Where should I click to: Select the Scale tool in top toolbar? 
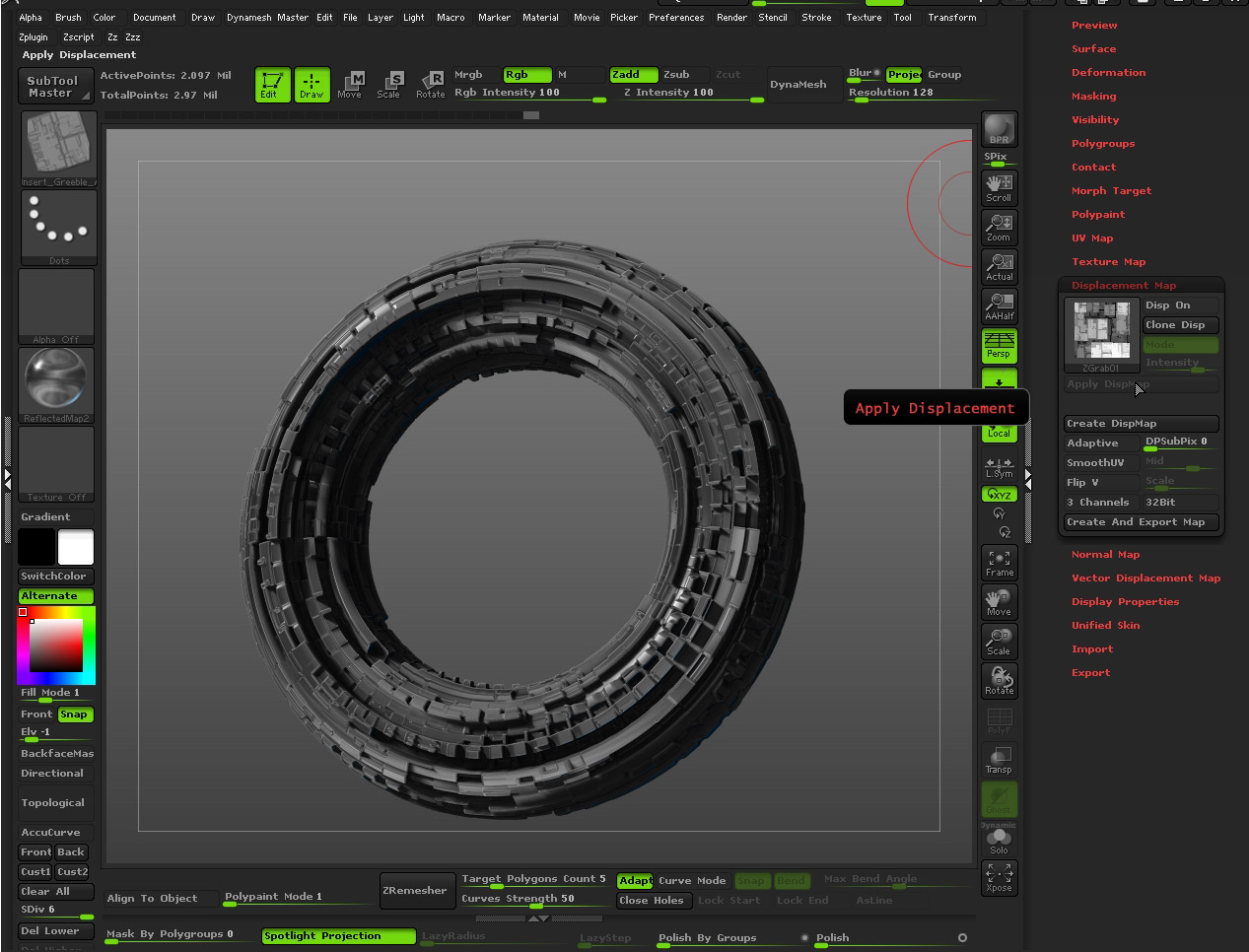(x=389, y=85)
